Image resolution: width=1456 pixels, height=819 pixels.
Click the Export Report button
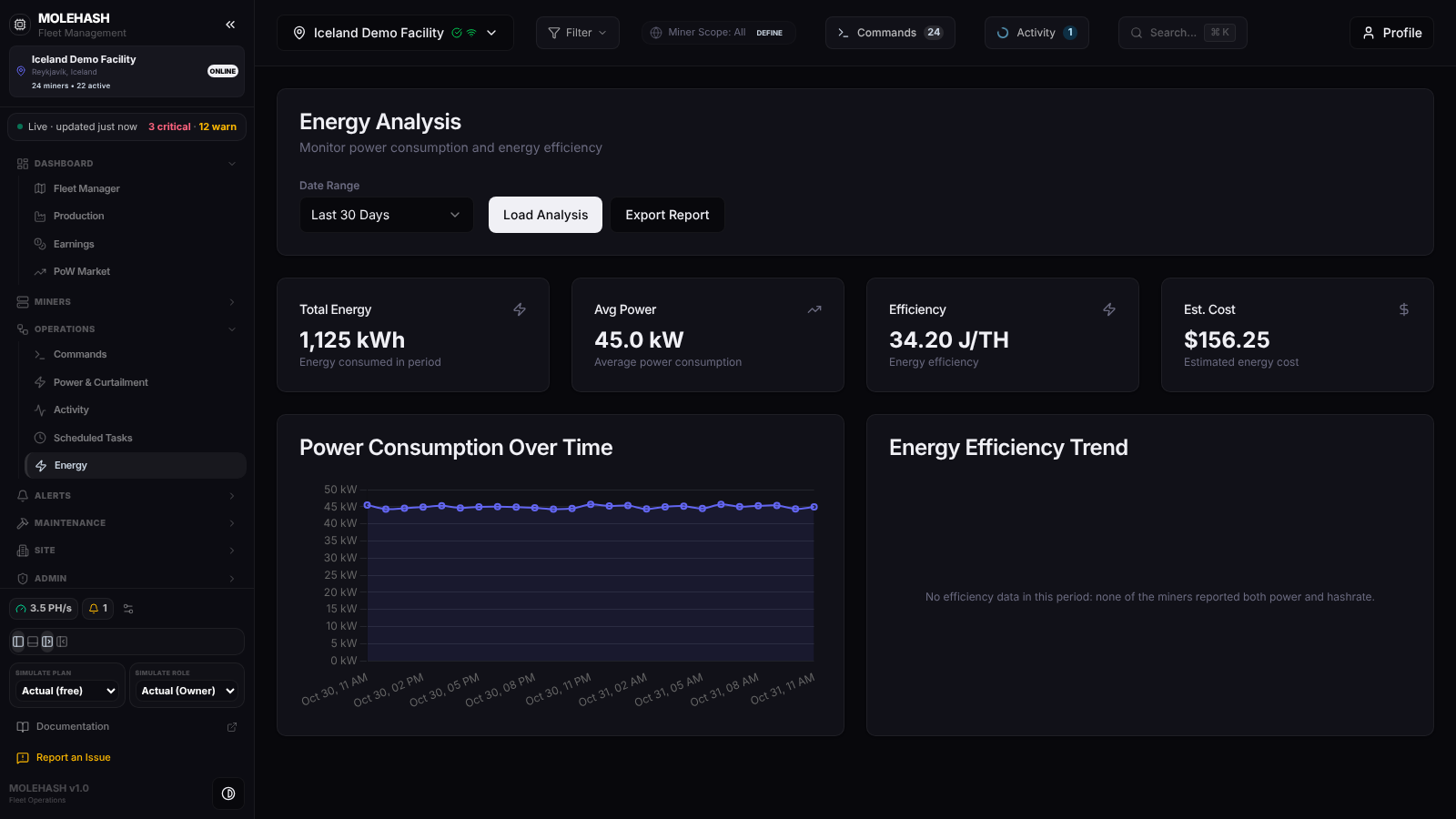(x=667, y=215)
